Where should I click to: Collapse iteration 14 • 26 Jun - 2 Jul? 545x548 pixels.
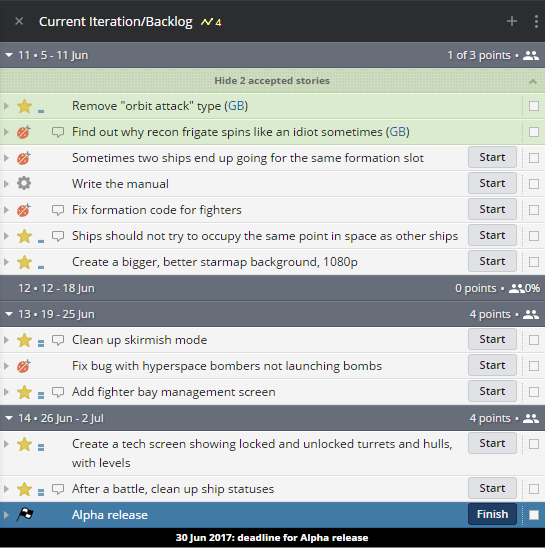[x=9, y=418]
